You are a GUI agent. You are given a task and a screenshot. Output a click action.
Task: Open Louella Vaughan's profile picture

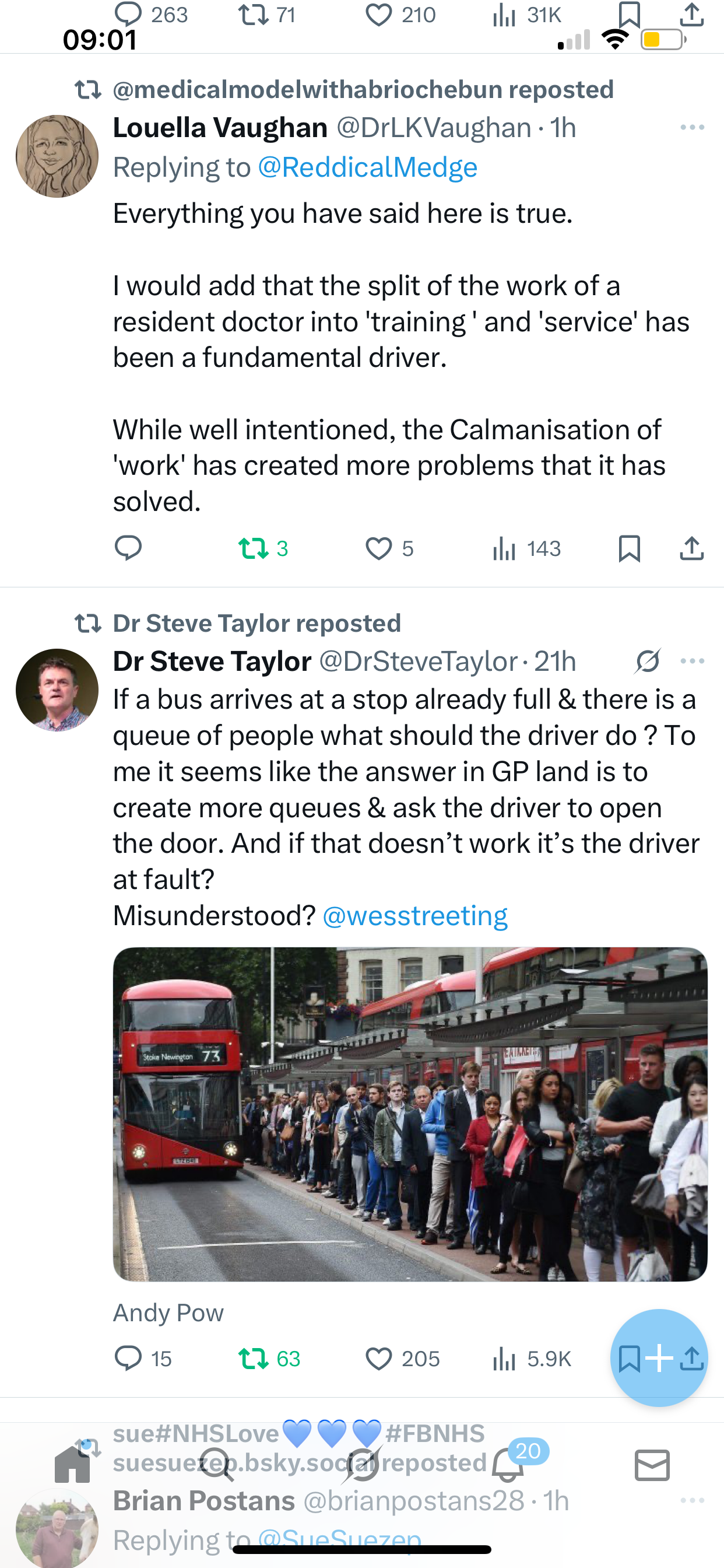tap(57, 156)
